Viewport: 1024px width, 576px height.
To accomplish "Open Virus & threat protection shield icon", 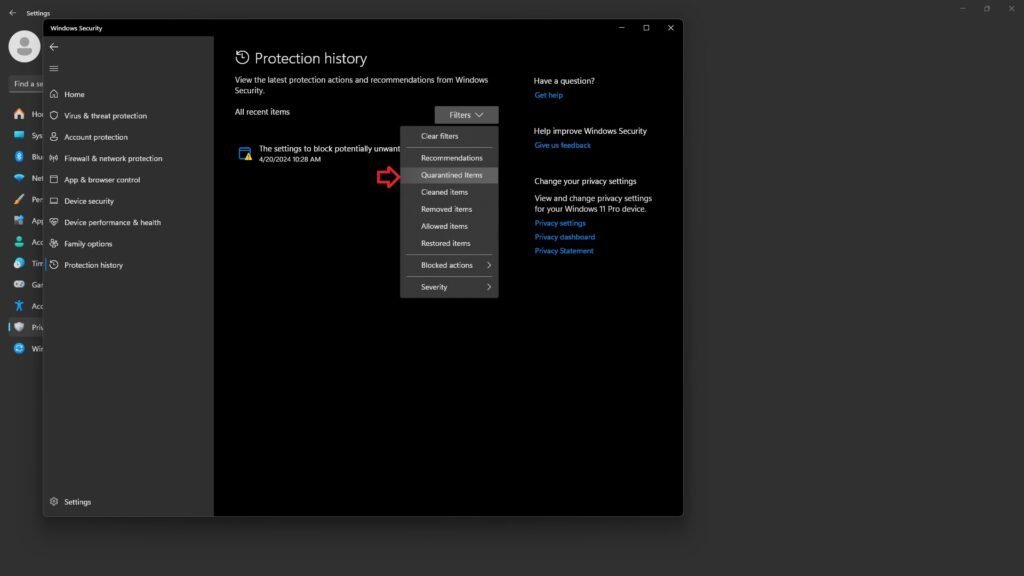I will (54, 116).
